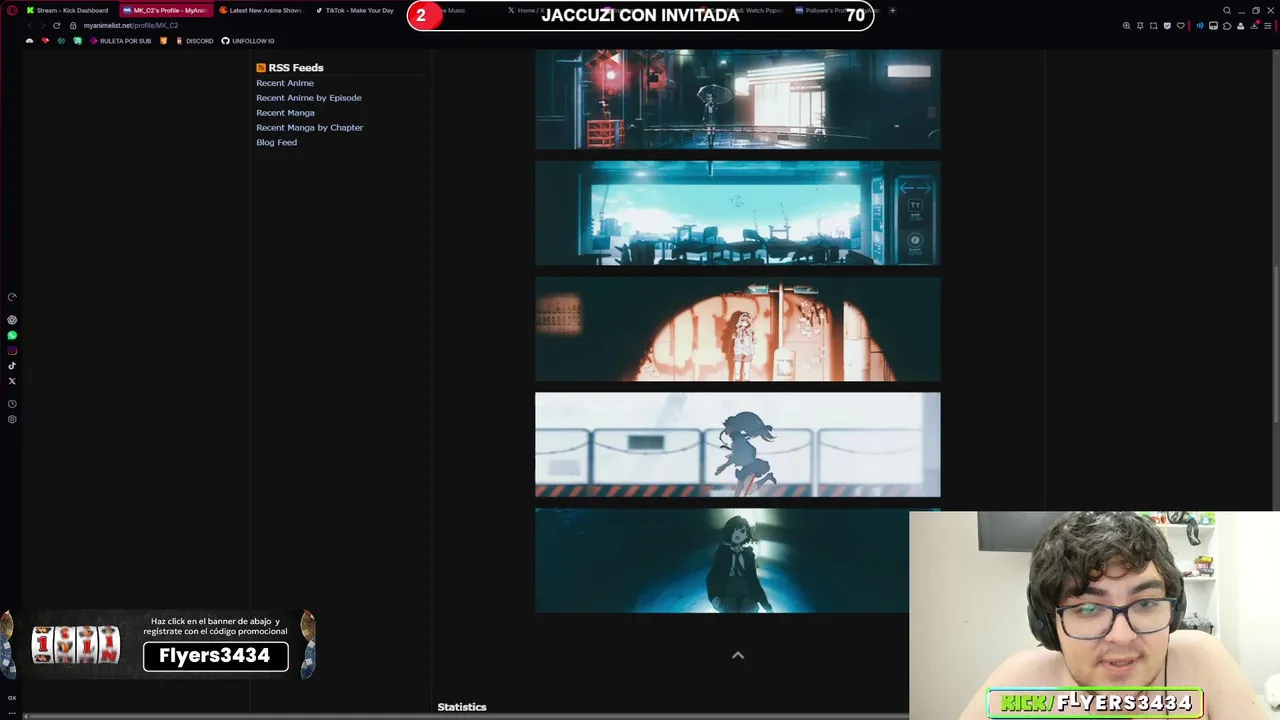This screenshot has width=1280, height=720.
Task: Open sidebar settings gear icon
Action: (x=12, y=419)
